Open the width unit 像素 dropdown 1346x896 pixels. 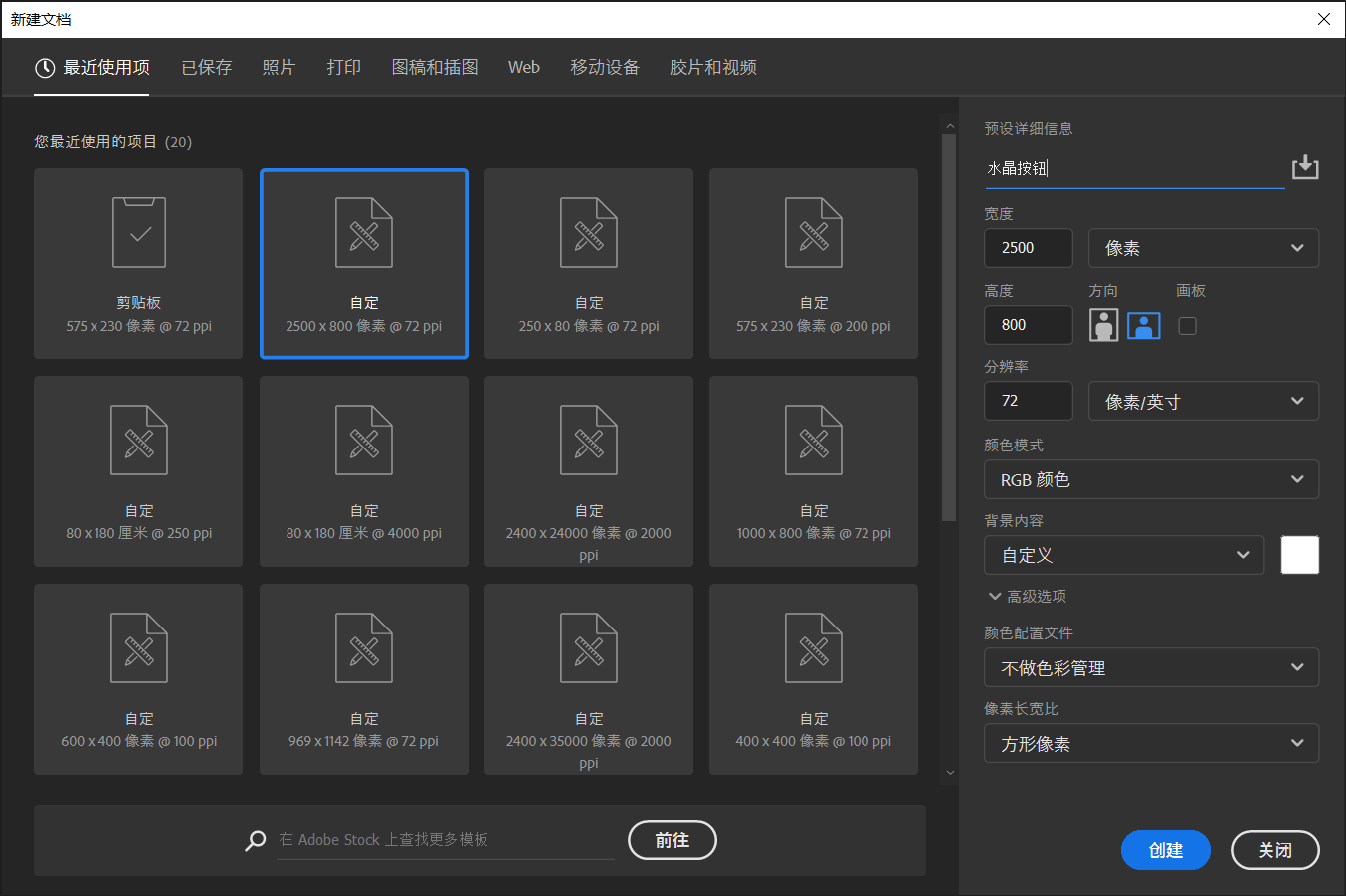coord(1204,248)
